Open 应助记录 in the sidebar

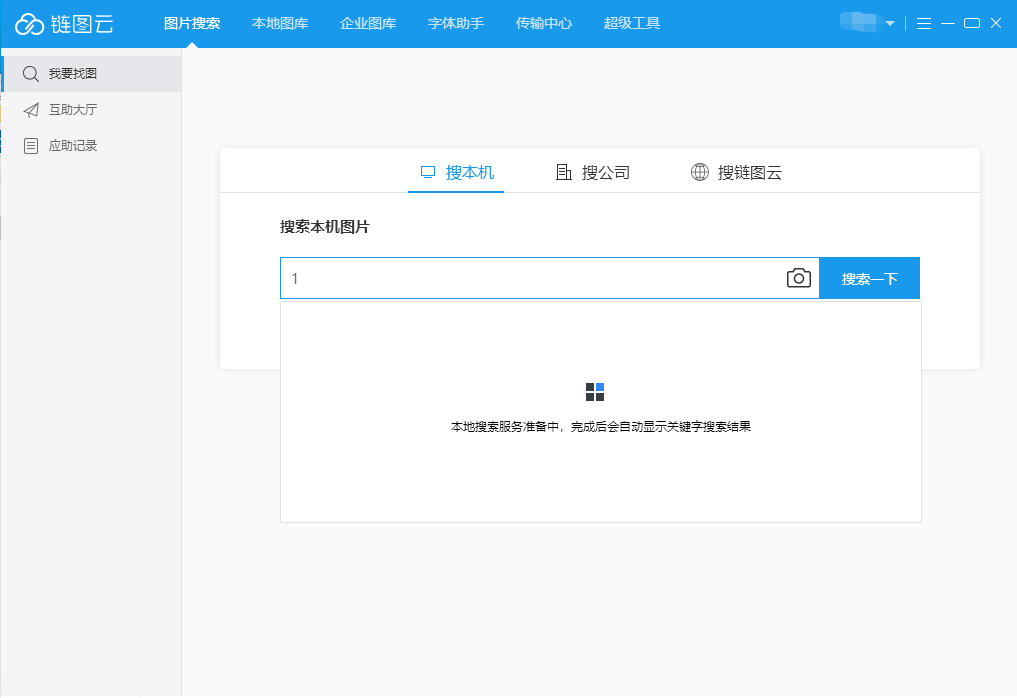point(73,146)
